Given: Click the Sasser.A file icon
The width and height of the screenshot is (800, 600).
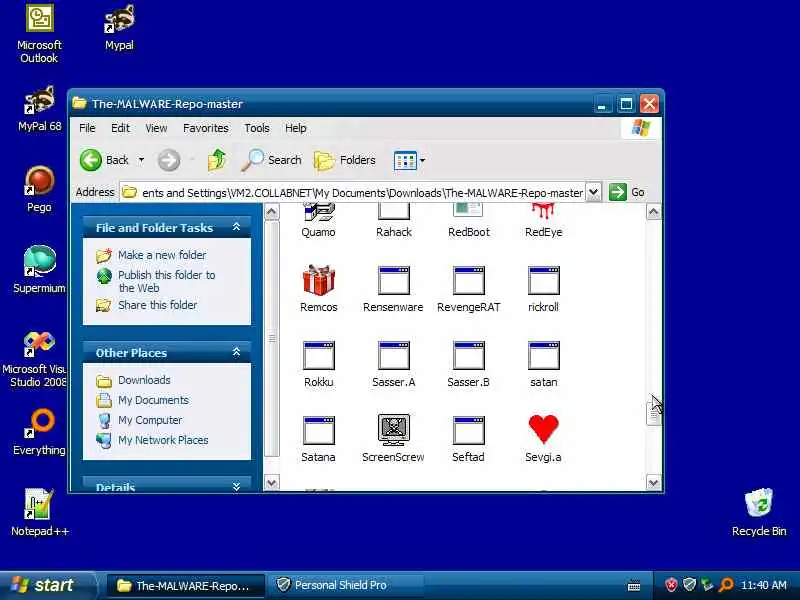Looking at the screenshot, I should tap(393, 355).
